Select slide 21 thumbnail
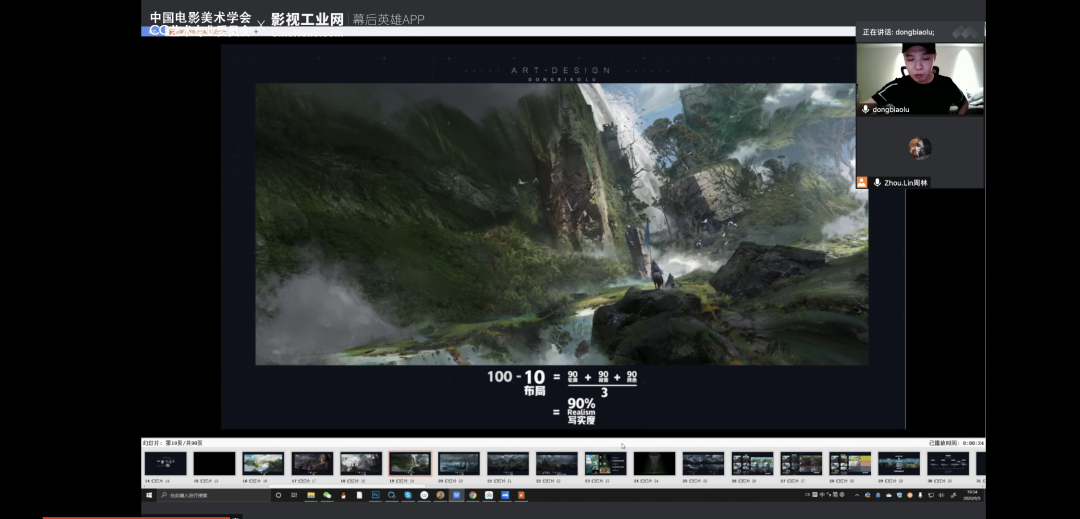Image resolution: width=1080 pixels, height=519 pixels. point(508,463)
